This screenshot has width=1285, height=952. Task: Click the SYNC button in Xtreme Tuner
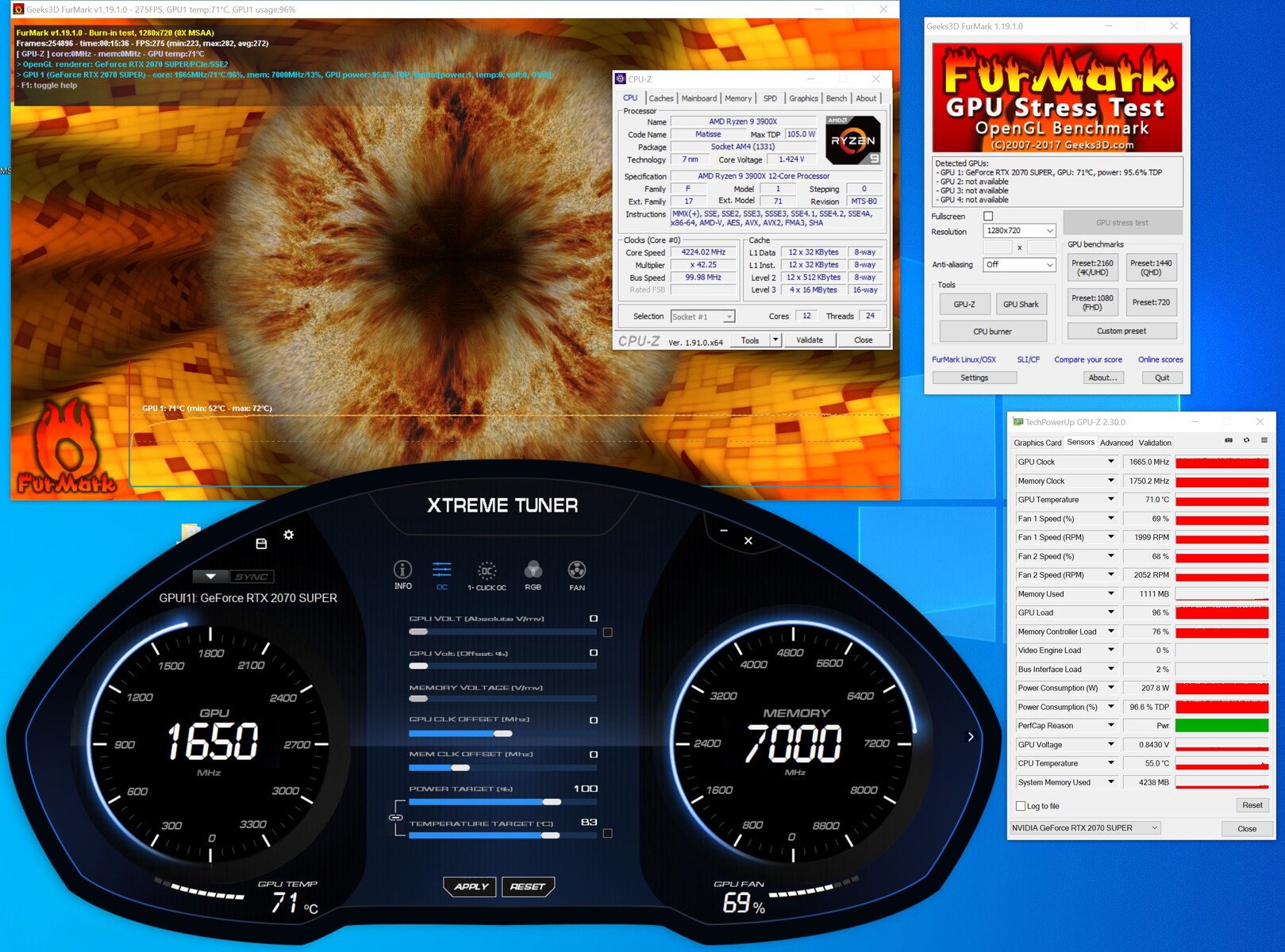tap(251, 577)
